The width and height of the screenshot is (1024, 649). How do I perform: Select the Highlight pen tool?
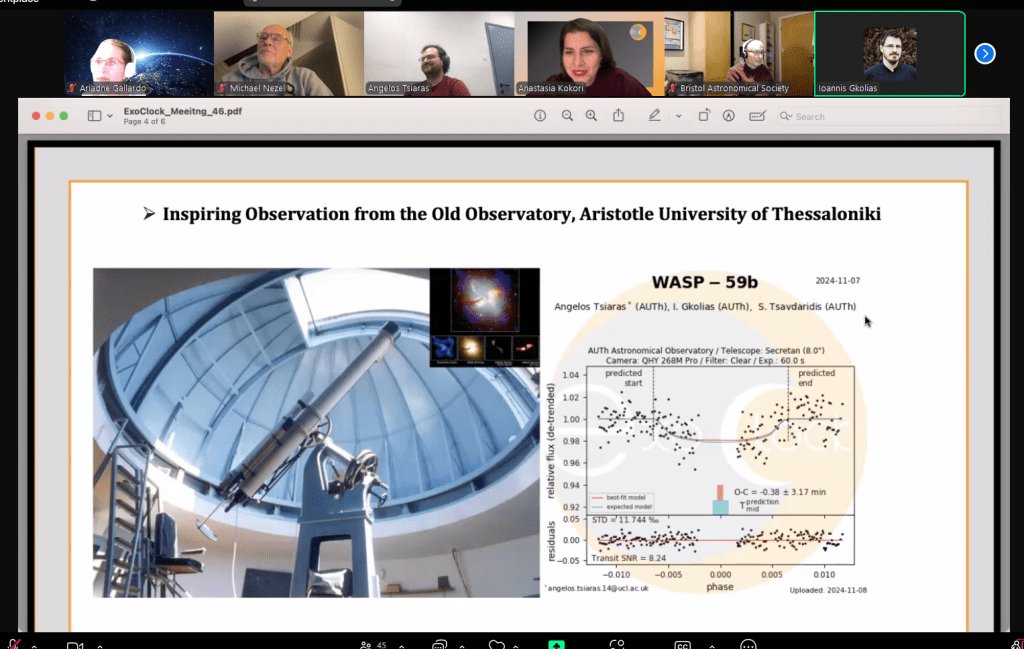[x=654, y=116]
